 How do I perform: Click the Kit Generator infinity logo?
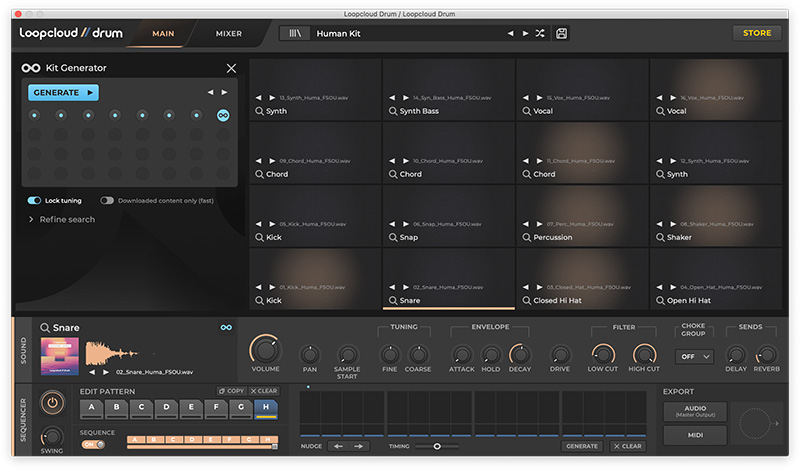coord(31,68)
